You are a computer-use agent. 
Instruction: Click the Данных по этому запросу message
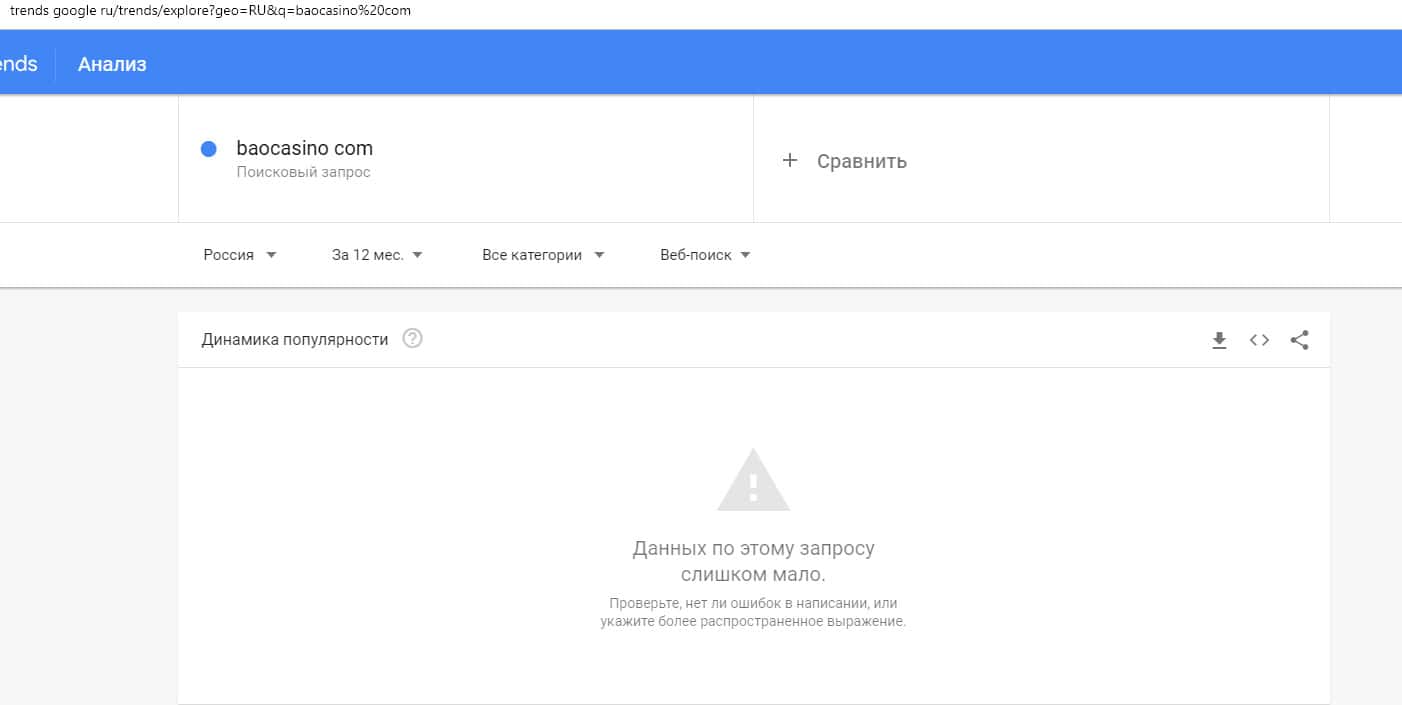(753, 562)
